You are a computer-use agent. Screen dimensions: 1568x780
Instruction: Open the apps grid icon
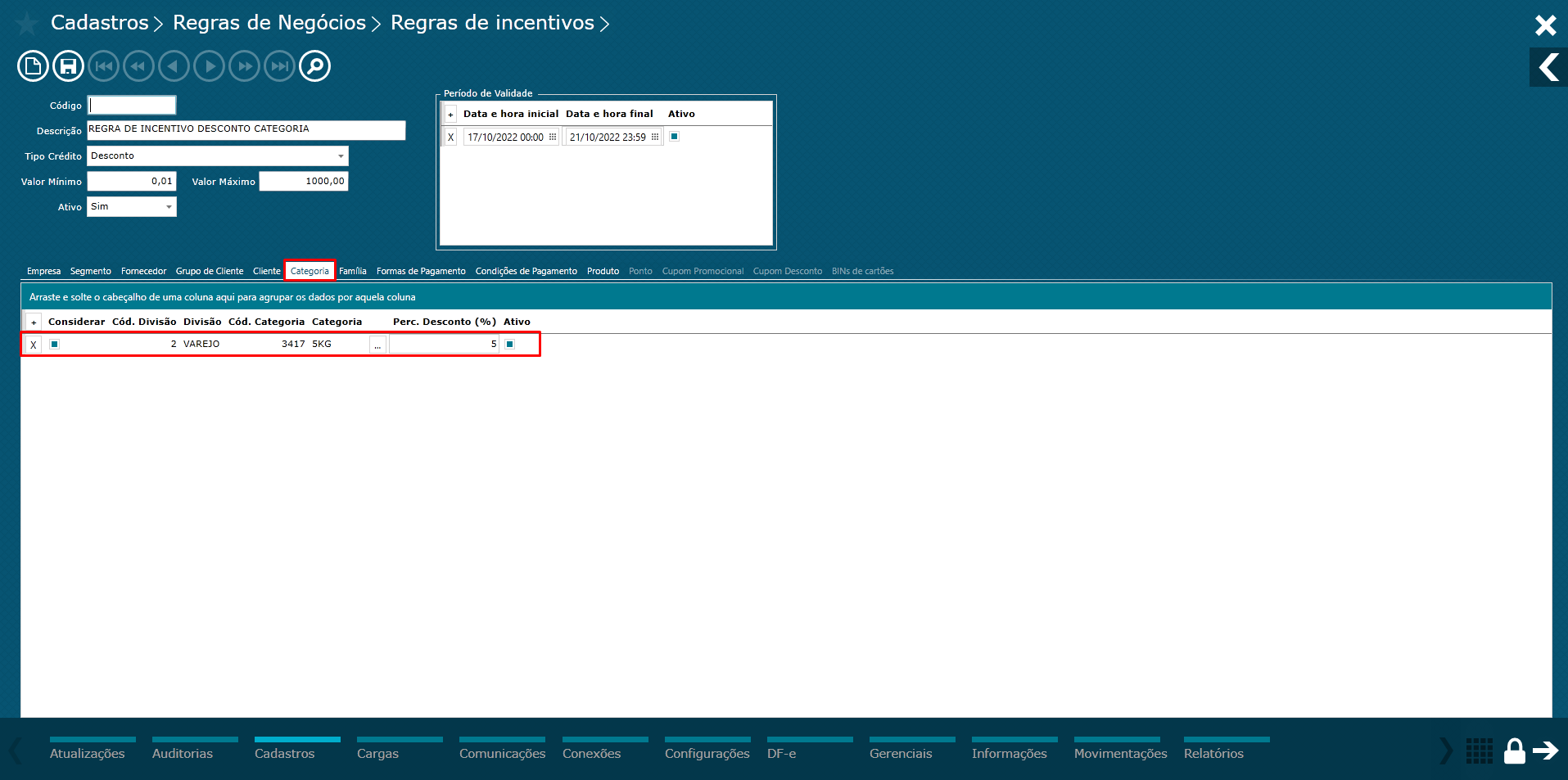click(x=1480, y=751)
